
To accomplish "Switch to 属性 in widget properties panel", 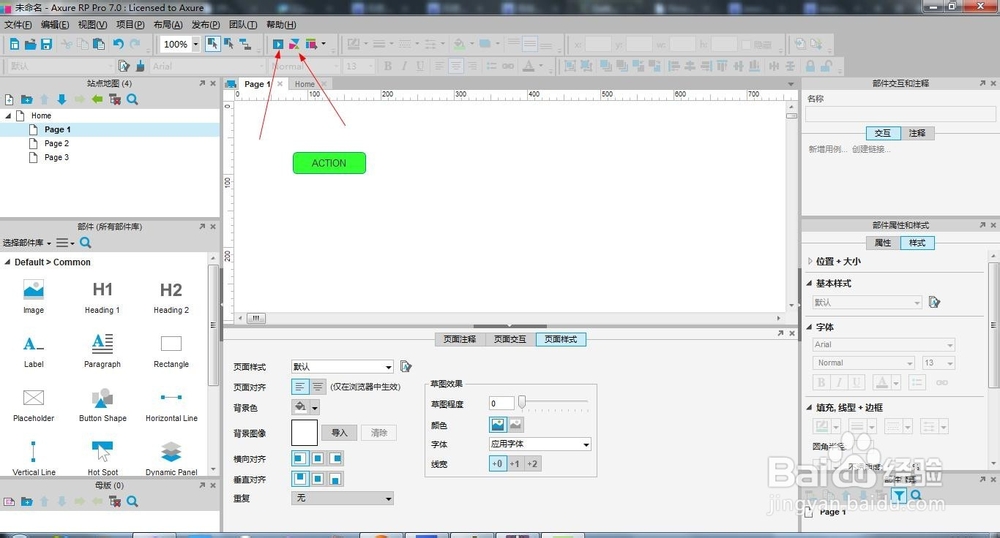I will (883, 243).
